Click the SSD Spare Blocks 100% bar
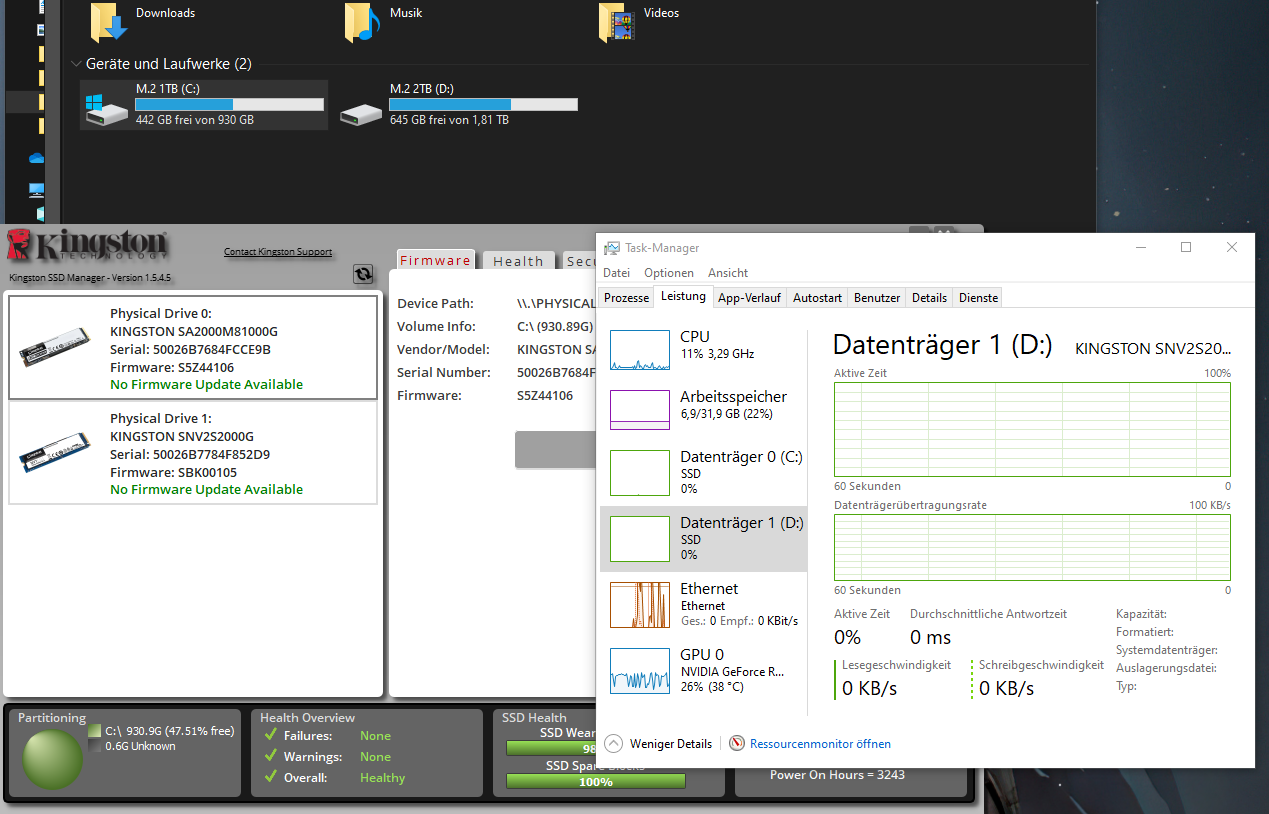 click(596, 781)
